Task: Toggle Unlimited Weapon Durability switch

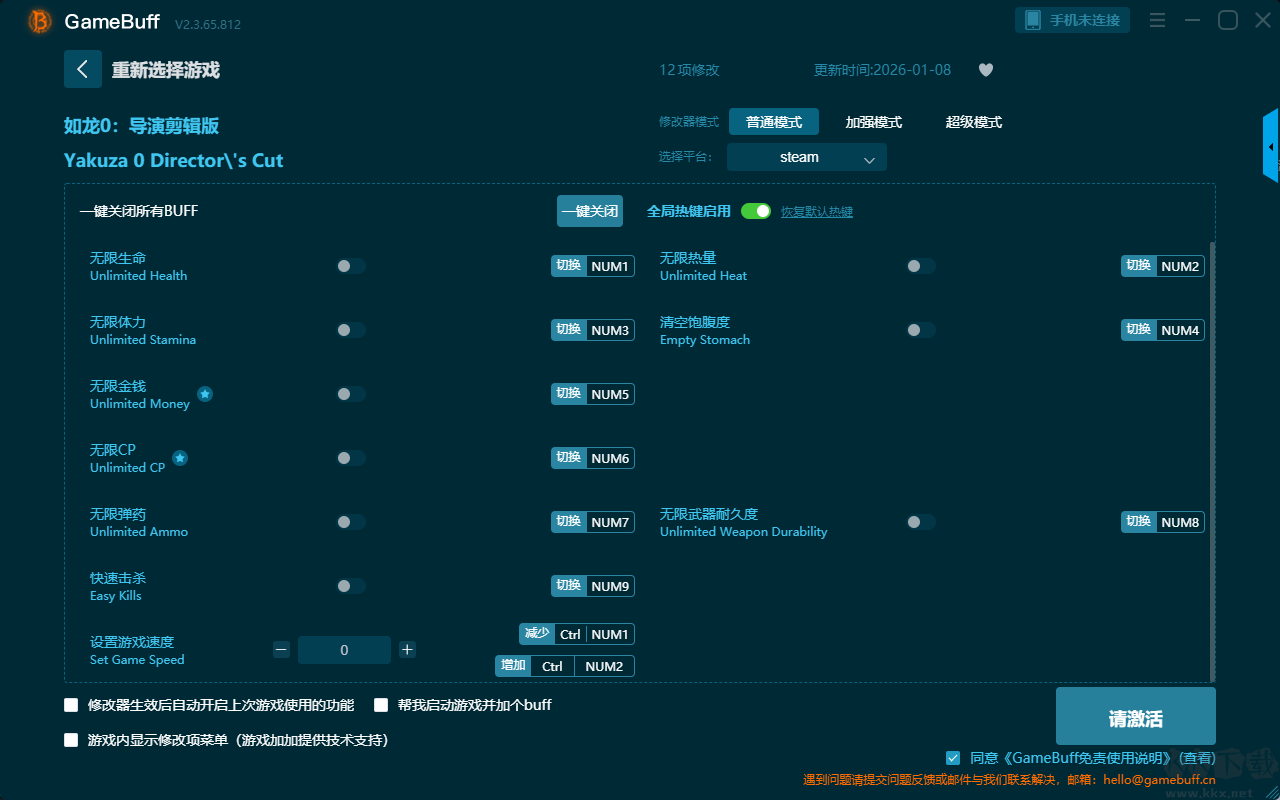Action: point(921,522)
